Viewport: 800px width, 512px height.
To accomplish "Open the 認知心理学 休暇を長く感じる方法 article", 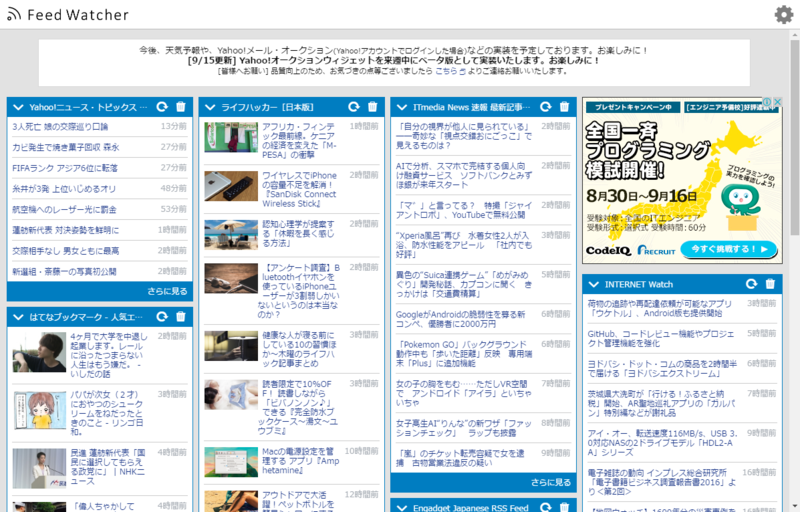I will [x=298, y=234].
